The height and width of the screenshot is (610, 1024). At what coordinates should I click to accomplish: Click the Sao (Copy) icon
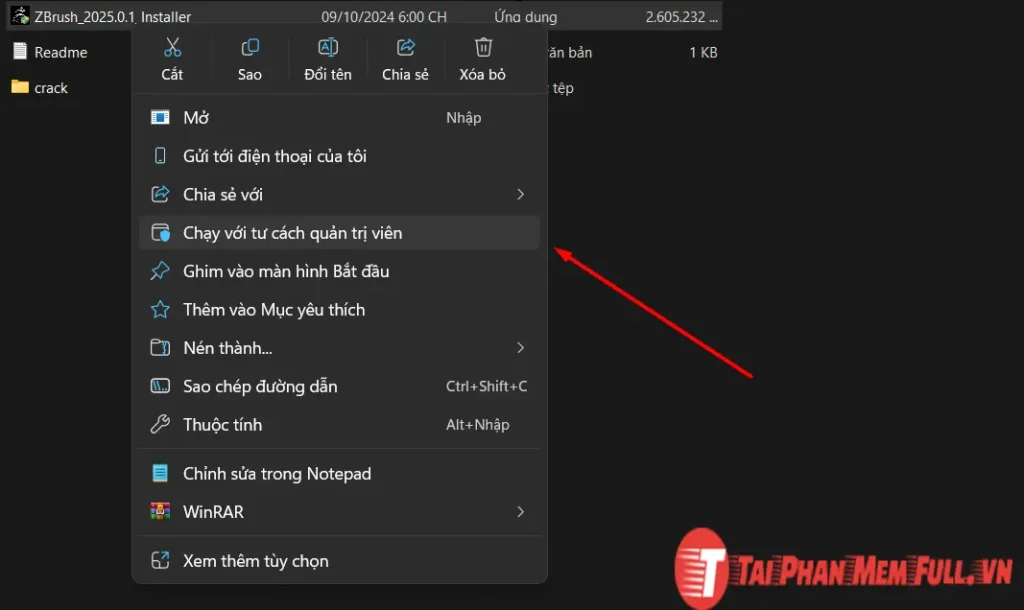click(249, 46)
